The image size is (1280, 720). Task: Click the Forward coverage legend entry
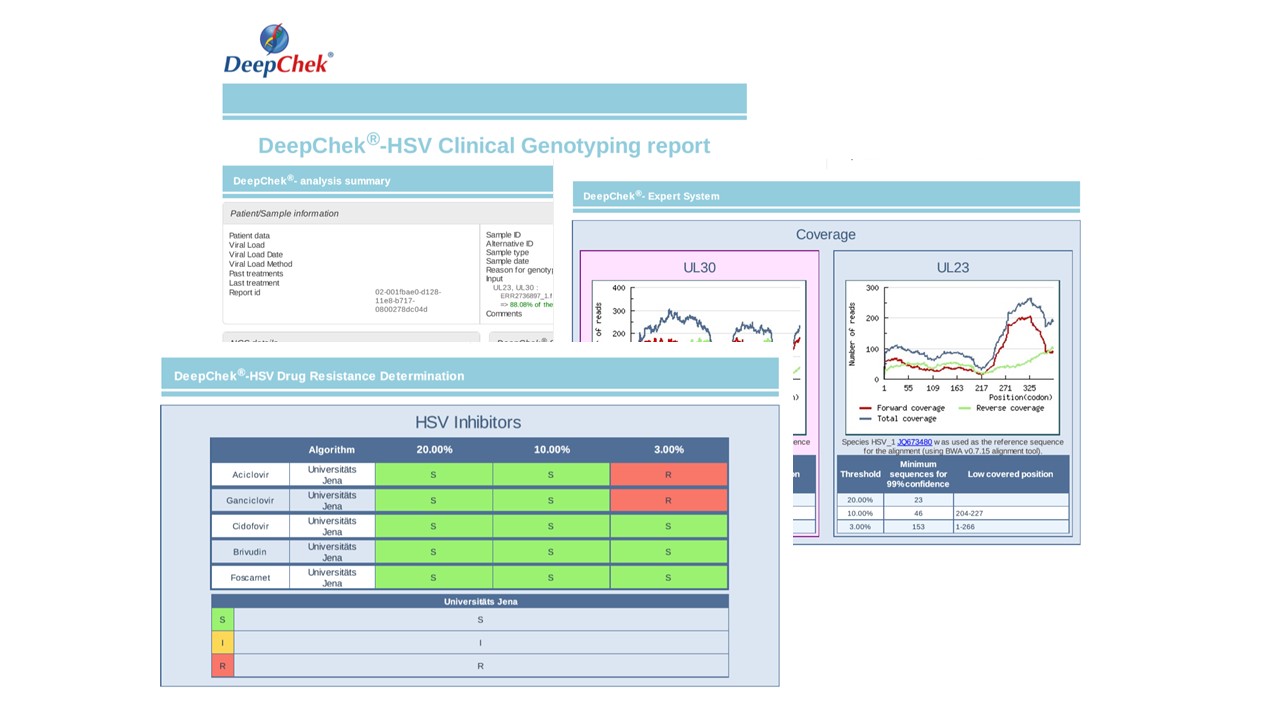pos(902,408)
